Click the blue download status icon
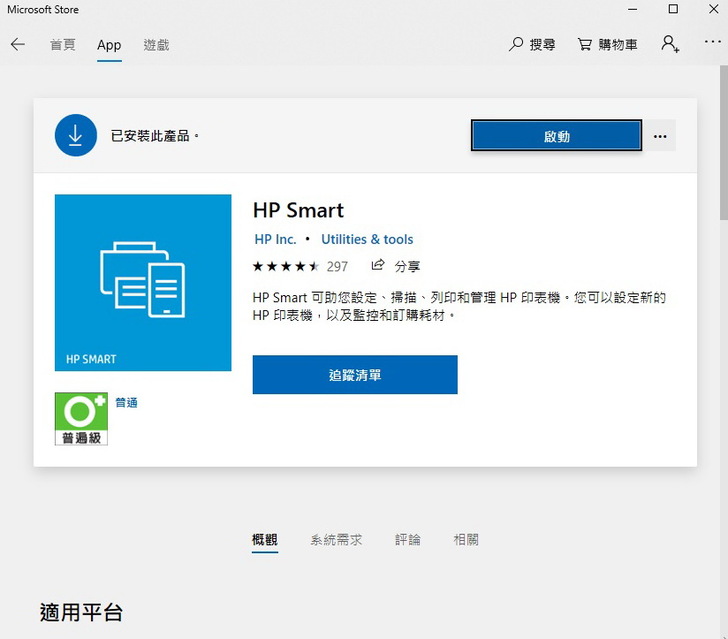This screenshot has width=728, height=639. coord(76,135)
